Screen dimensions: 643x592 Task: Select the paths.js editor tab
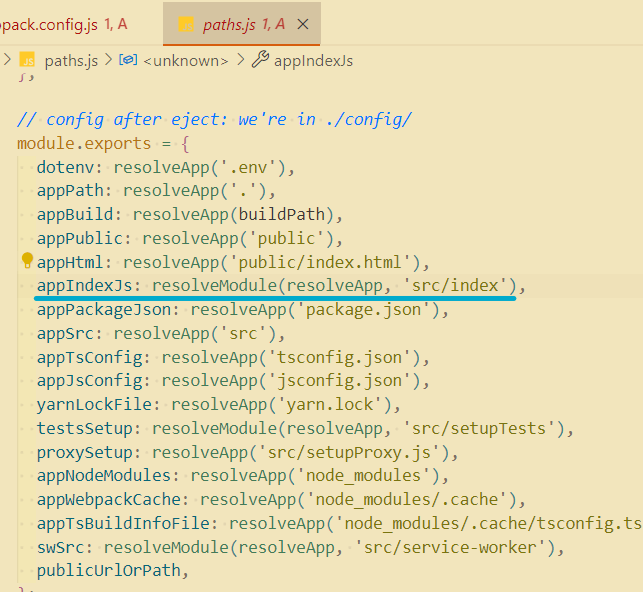(244, 25)
